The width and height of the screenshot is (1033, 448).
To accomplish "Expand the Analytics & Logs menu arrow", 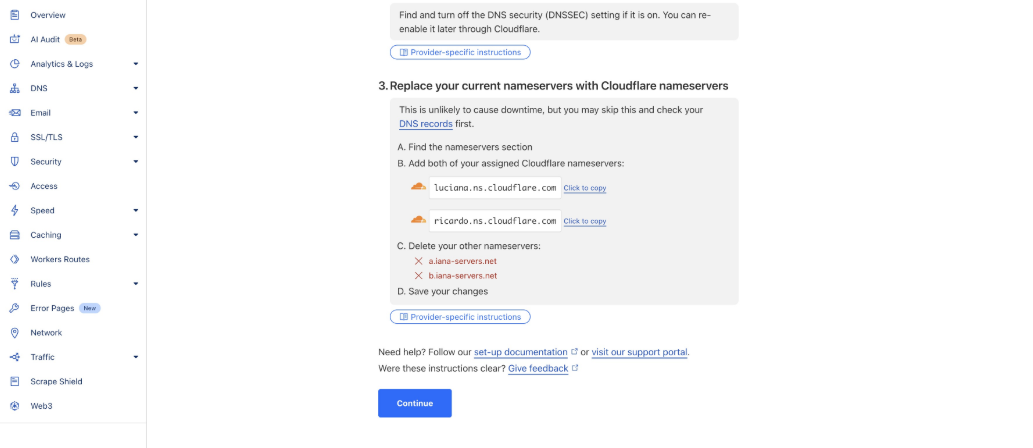I will [x=136, y=64].
